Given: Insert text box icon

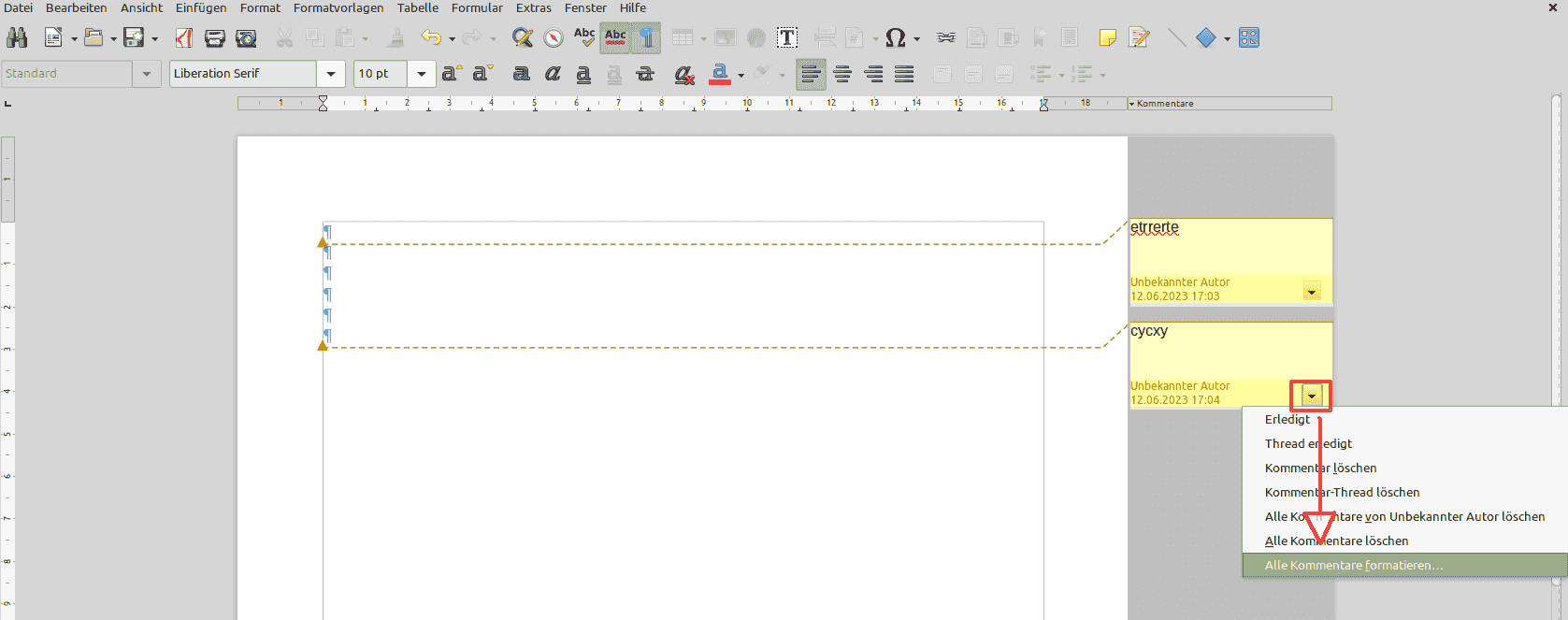Looking at the screenshot, I should click(x=787, y=37).
